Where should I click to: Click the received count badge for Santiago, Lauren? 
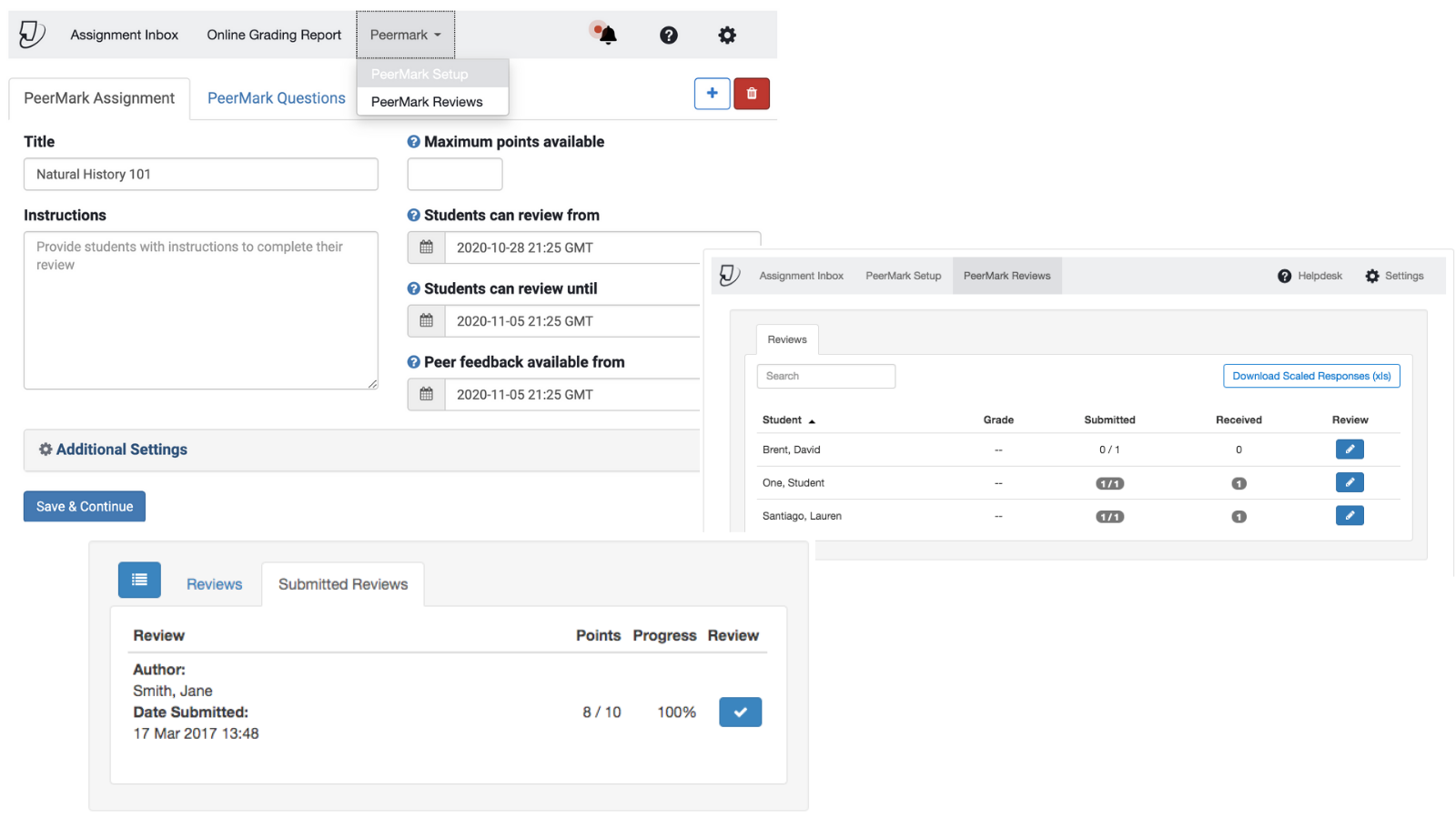pos(1239,517)
